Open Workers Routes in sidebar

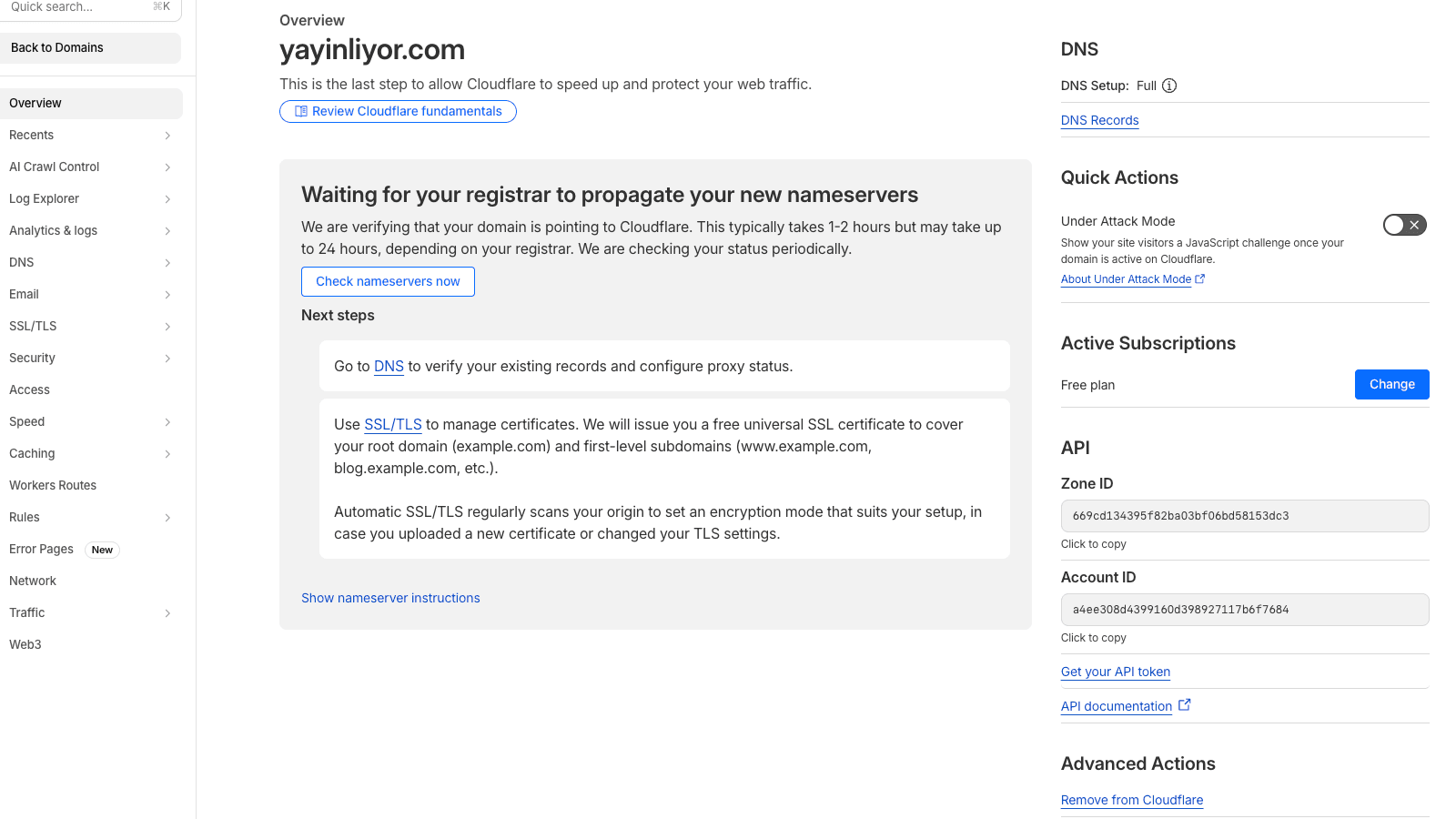point(53,486)
